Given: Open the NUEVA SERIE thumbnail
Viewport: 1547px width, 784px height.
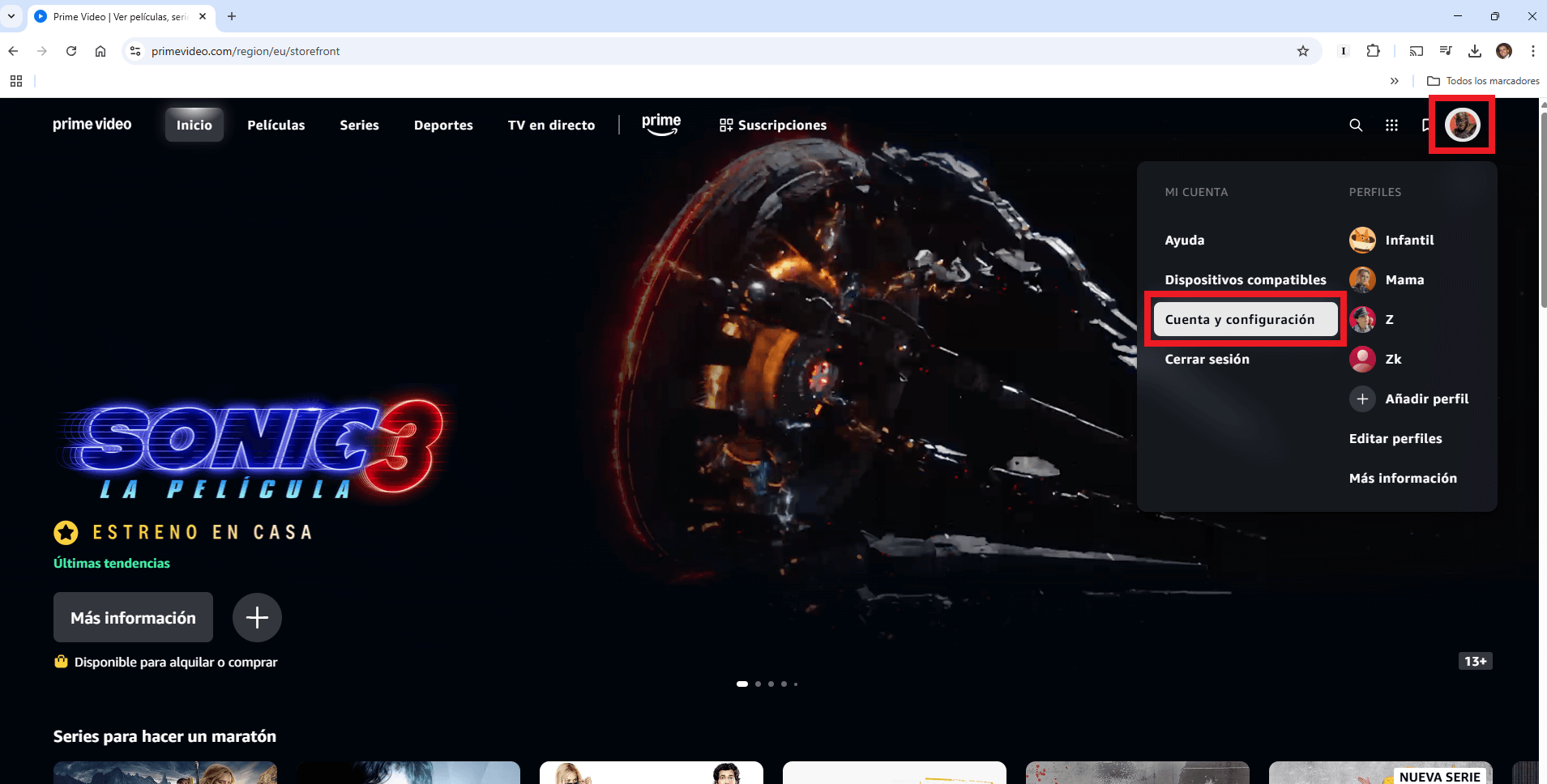Looking at the screenshot, I should click(1381, 773).
